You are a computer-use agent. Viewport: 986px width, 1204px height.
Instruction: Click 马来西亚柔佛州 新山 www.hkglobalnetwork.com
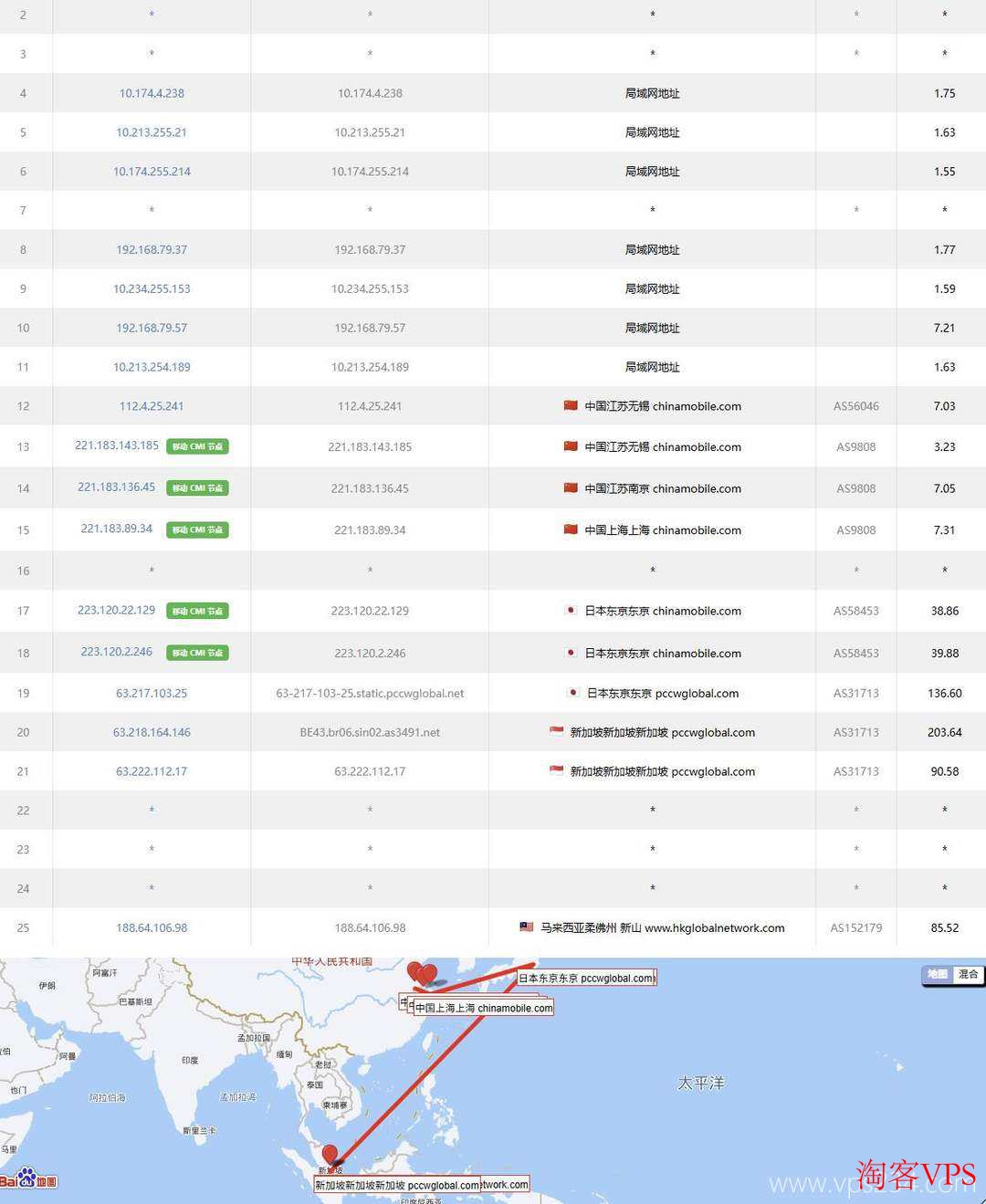[663, 927]
